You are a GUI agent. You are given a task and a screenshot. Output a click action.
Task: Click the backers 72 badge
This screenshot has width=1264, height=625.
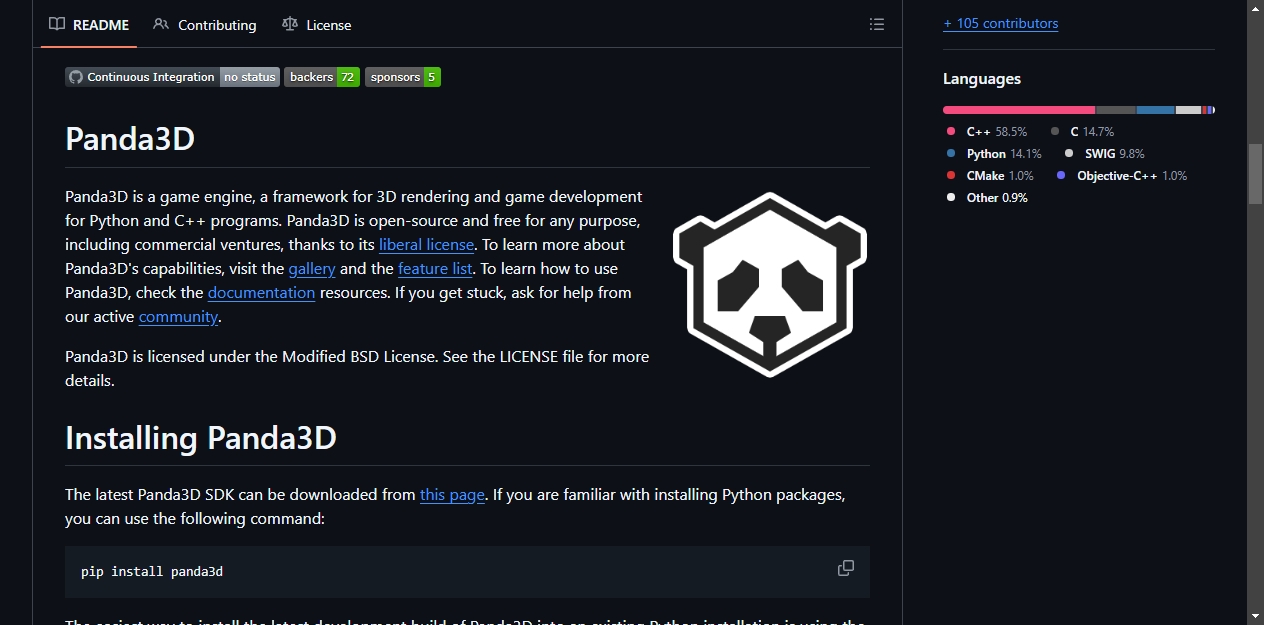coord(322,77)
